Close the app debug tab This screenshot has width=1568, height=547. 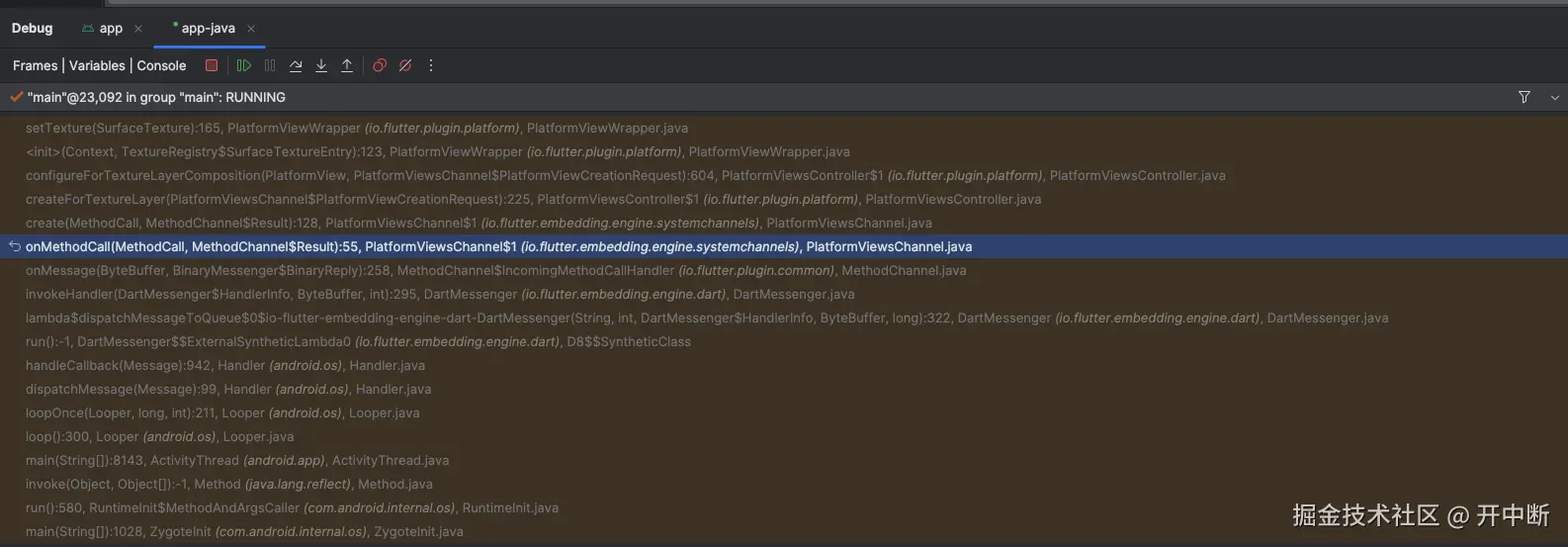138,29
